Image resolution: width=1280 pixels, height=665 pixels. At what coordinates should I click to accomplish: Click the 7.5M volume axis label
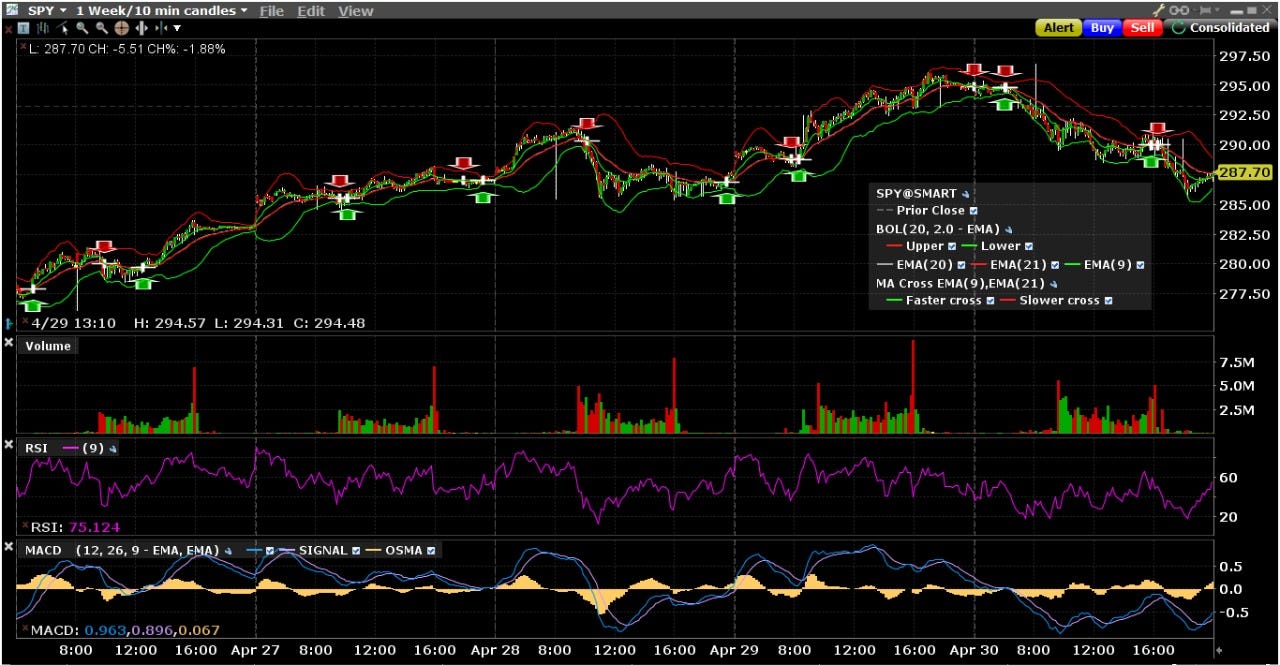tap(1238, 362)
